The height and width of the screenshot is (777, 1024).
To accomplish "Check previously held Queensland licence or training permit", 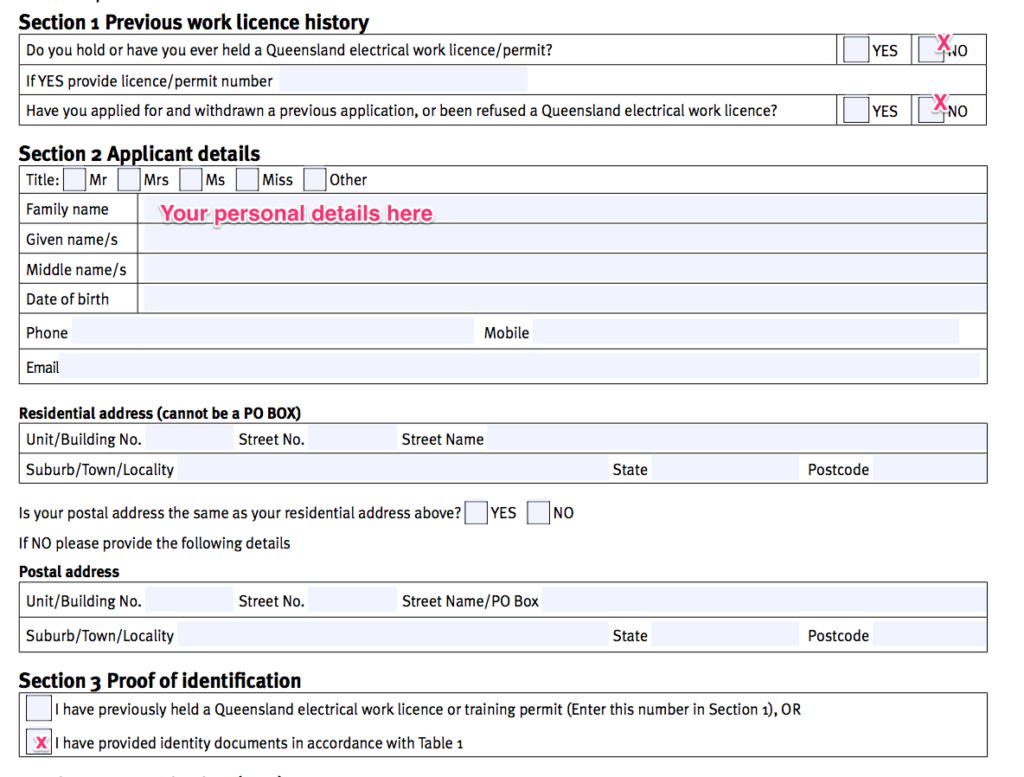I will pyautogui.click(x=39, y=708).
